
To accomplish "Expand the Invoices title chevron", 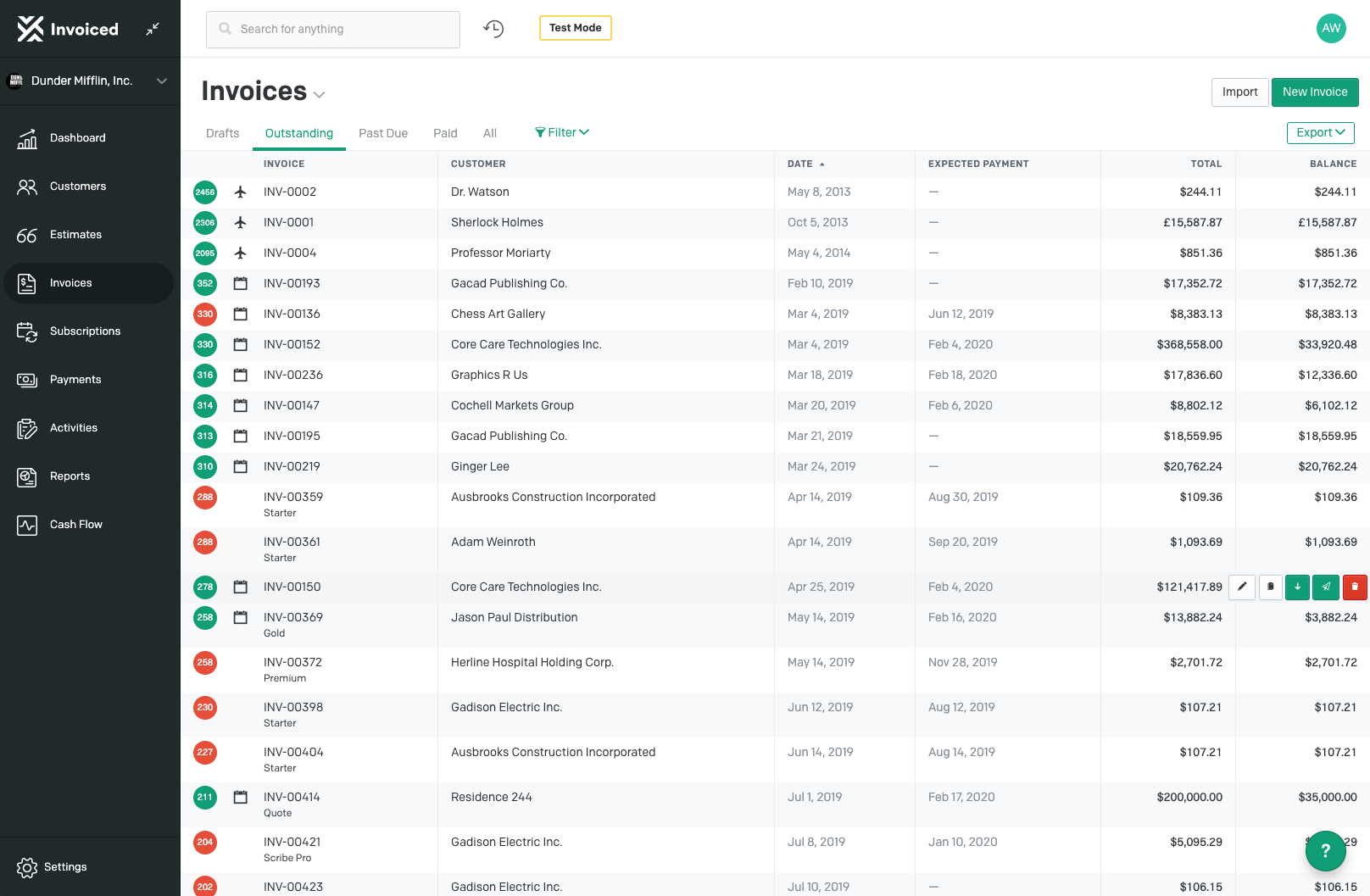I will point(320,94).
